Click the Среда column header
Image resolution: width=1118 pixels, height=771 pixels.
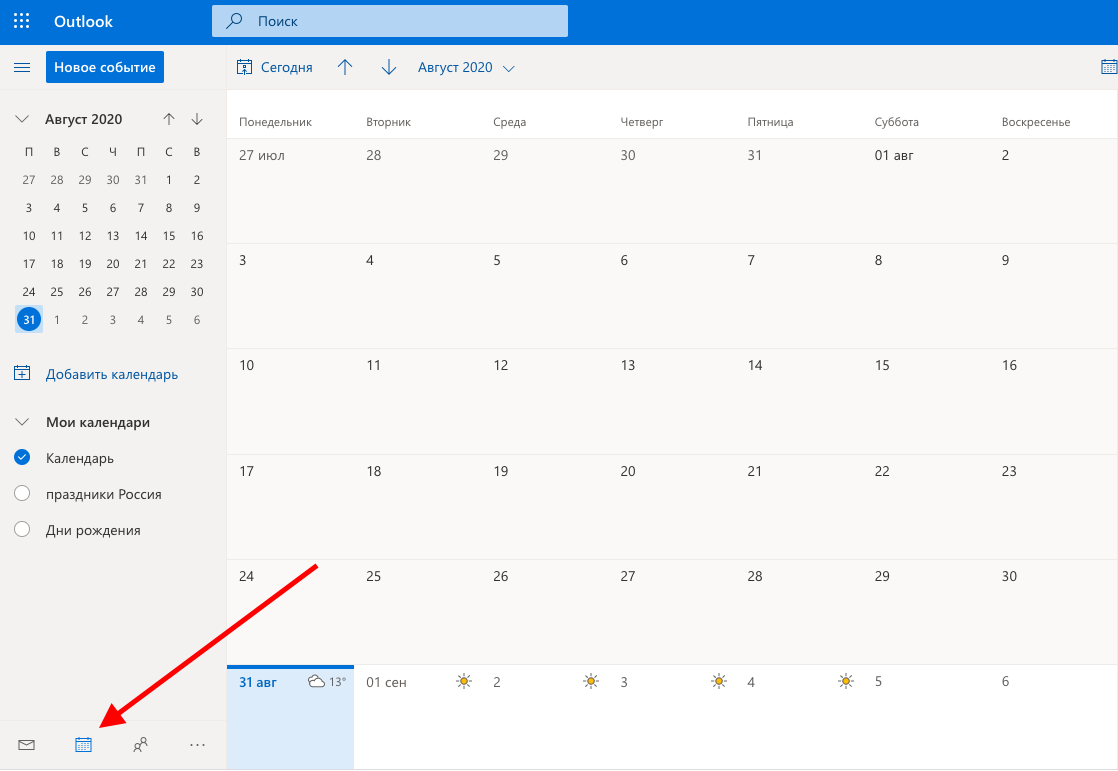[x=509, y=122]
